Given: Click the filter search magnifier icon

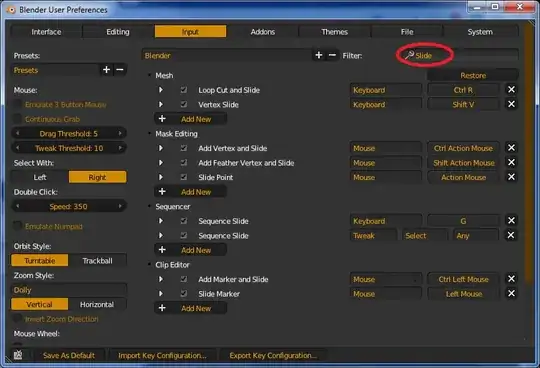Looking at the screenshot, I should click(409, 55).
